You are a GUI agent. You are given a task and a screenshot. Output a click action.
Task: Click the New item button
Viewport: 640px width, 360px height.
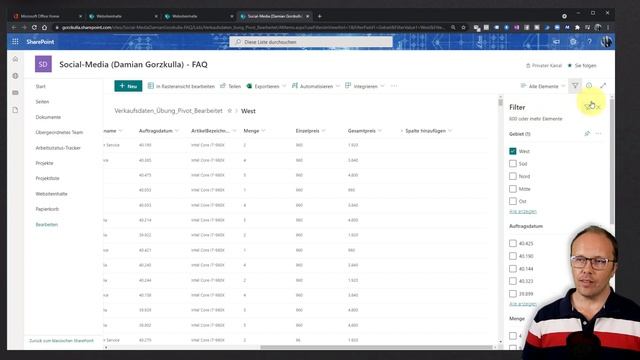[x=128, y=86]
